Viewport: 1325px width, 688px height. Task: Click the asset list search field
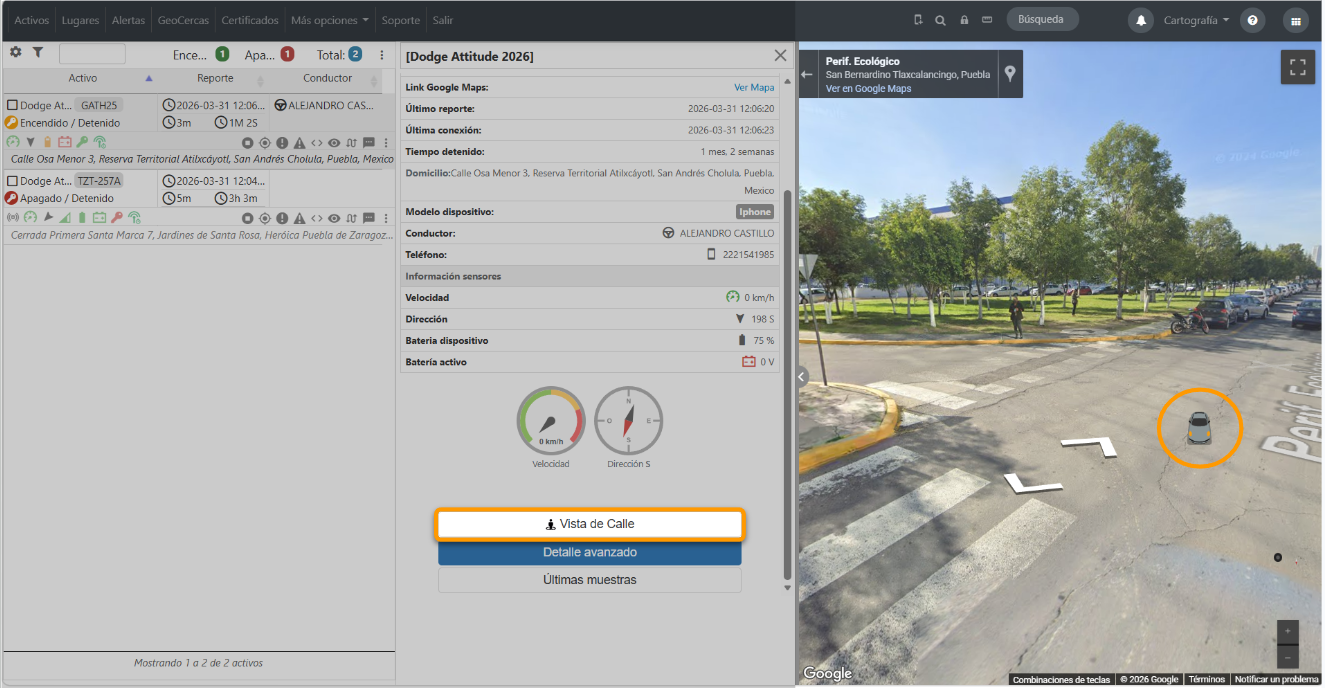(x=92, y=54)
